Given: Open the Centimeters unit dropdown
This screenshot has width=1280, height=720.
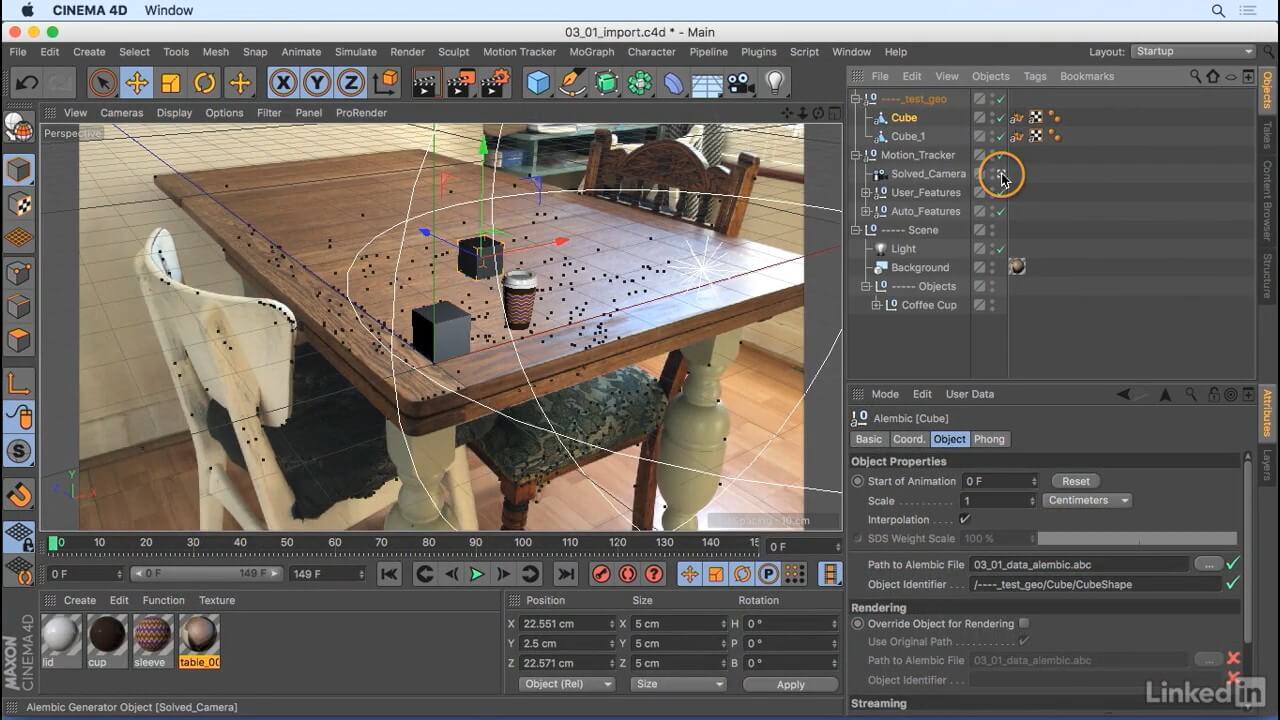Looking at the screenshot, I should pyautogui.click(x=1086, y=500).
